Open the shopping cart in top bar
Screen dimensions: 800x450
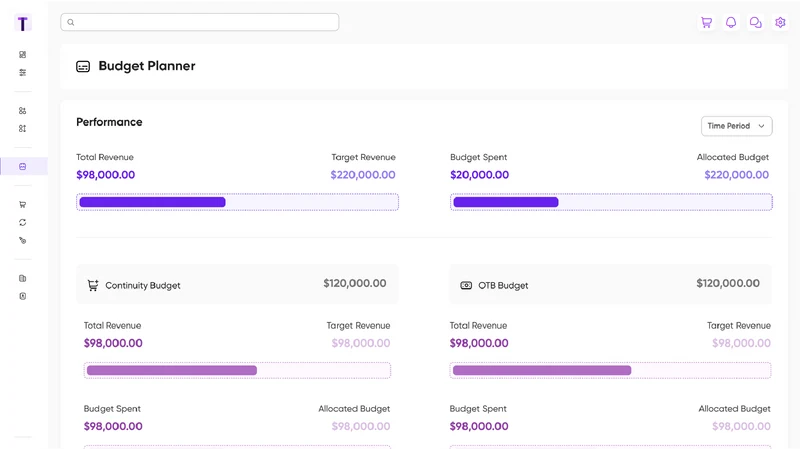coord(706,22)
